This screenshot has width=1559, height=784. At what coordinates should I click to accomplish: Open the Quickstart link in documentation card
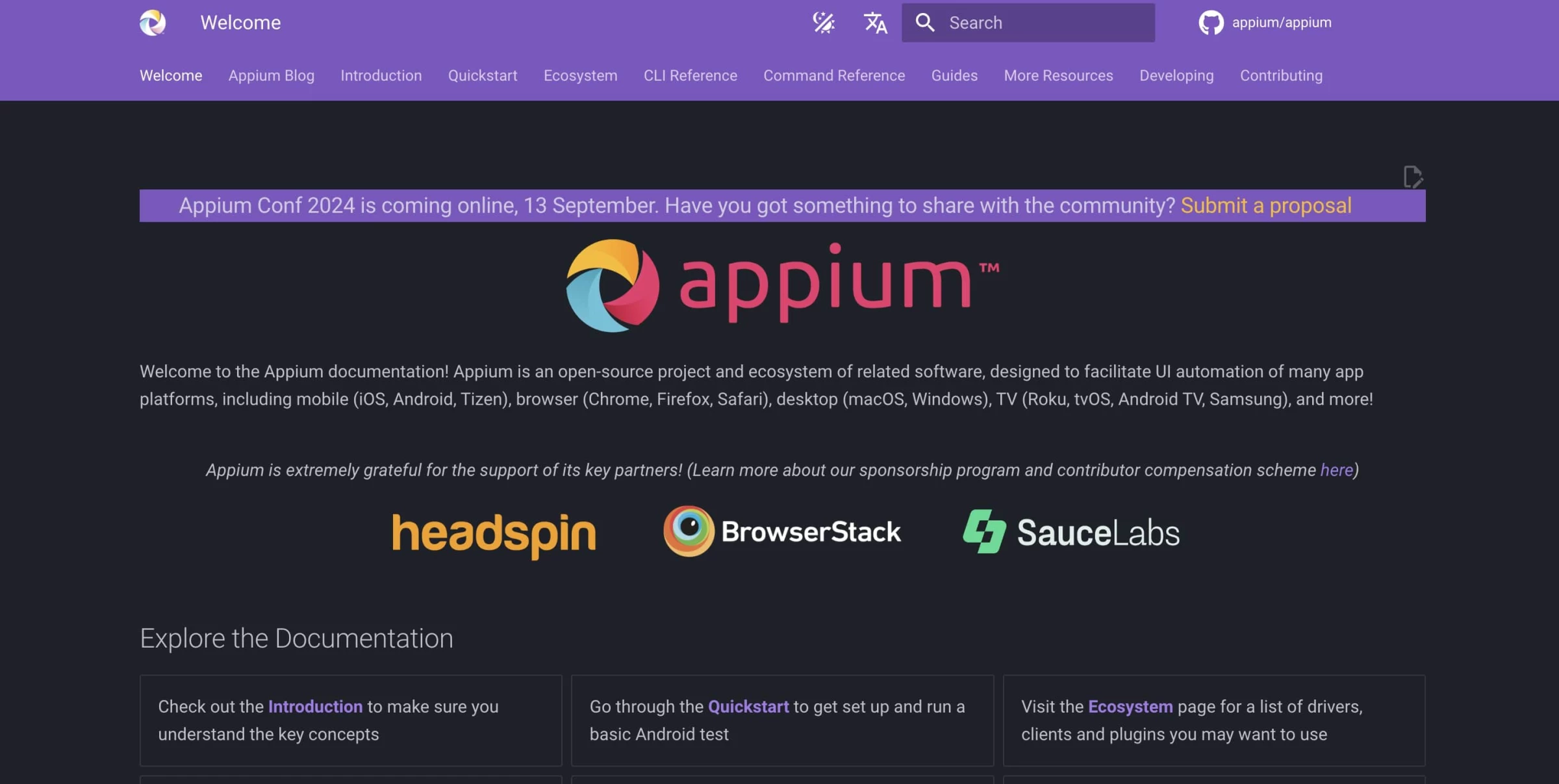click(748, 706)
